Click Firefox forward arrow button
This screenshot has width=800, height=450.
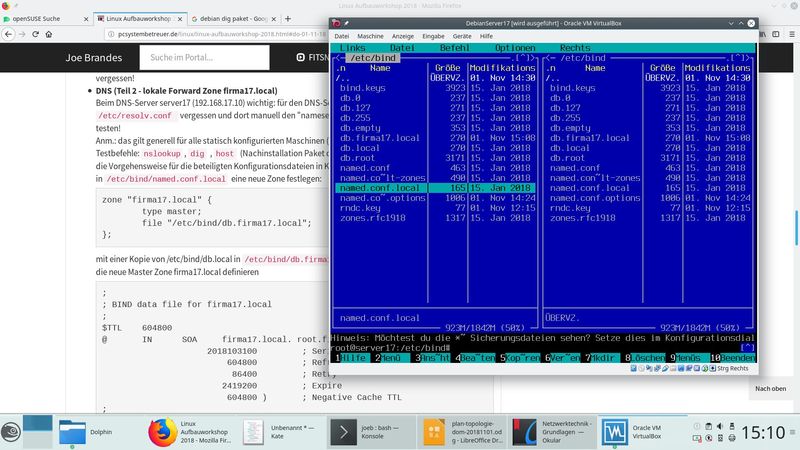22,34
